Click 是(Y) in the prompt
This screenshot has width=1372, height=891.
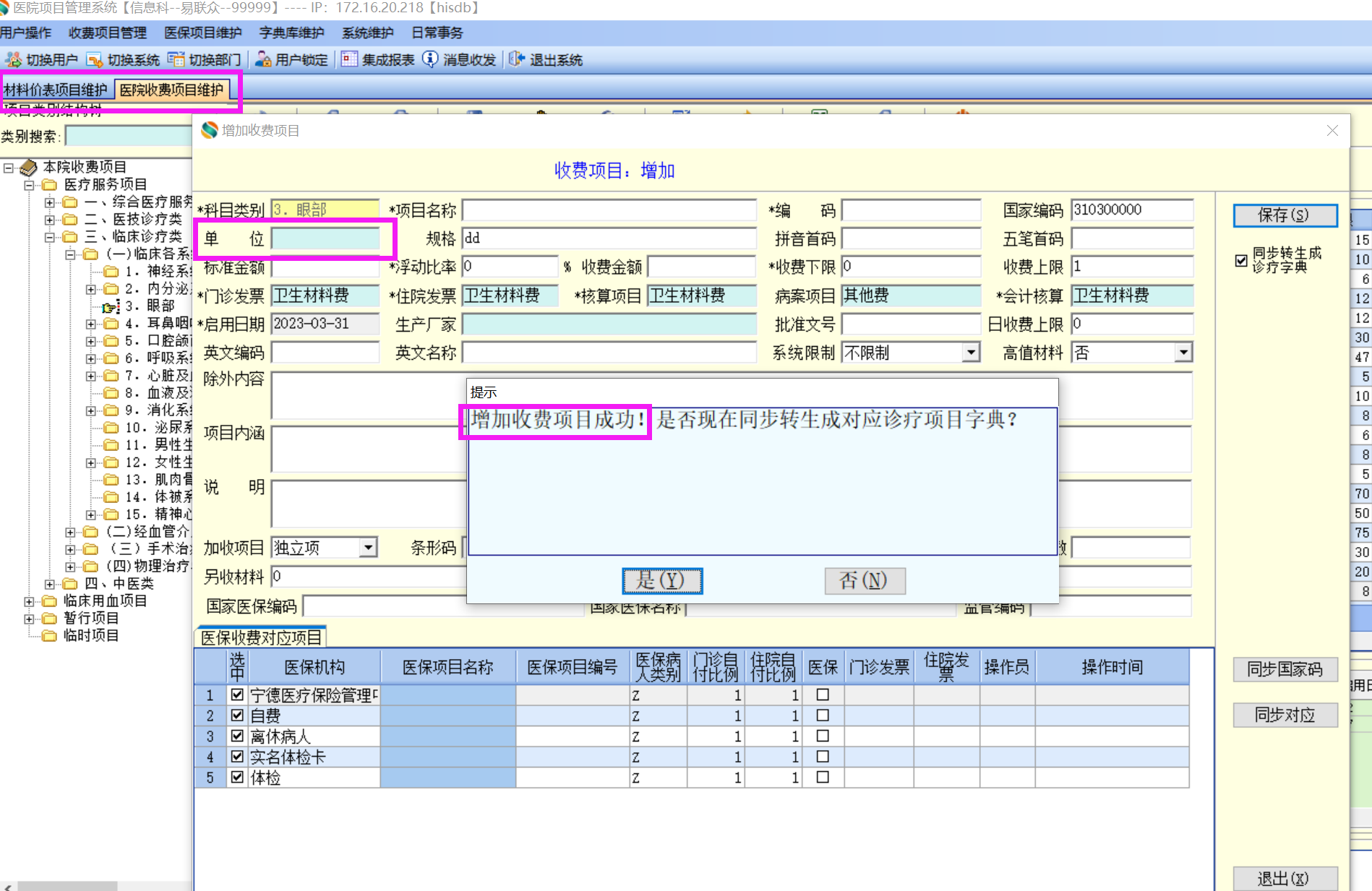click(x=662, y=580)
